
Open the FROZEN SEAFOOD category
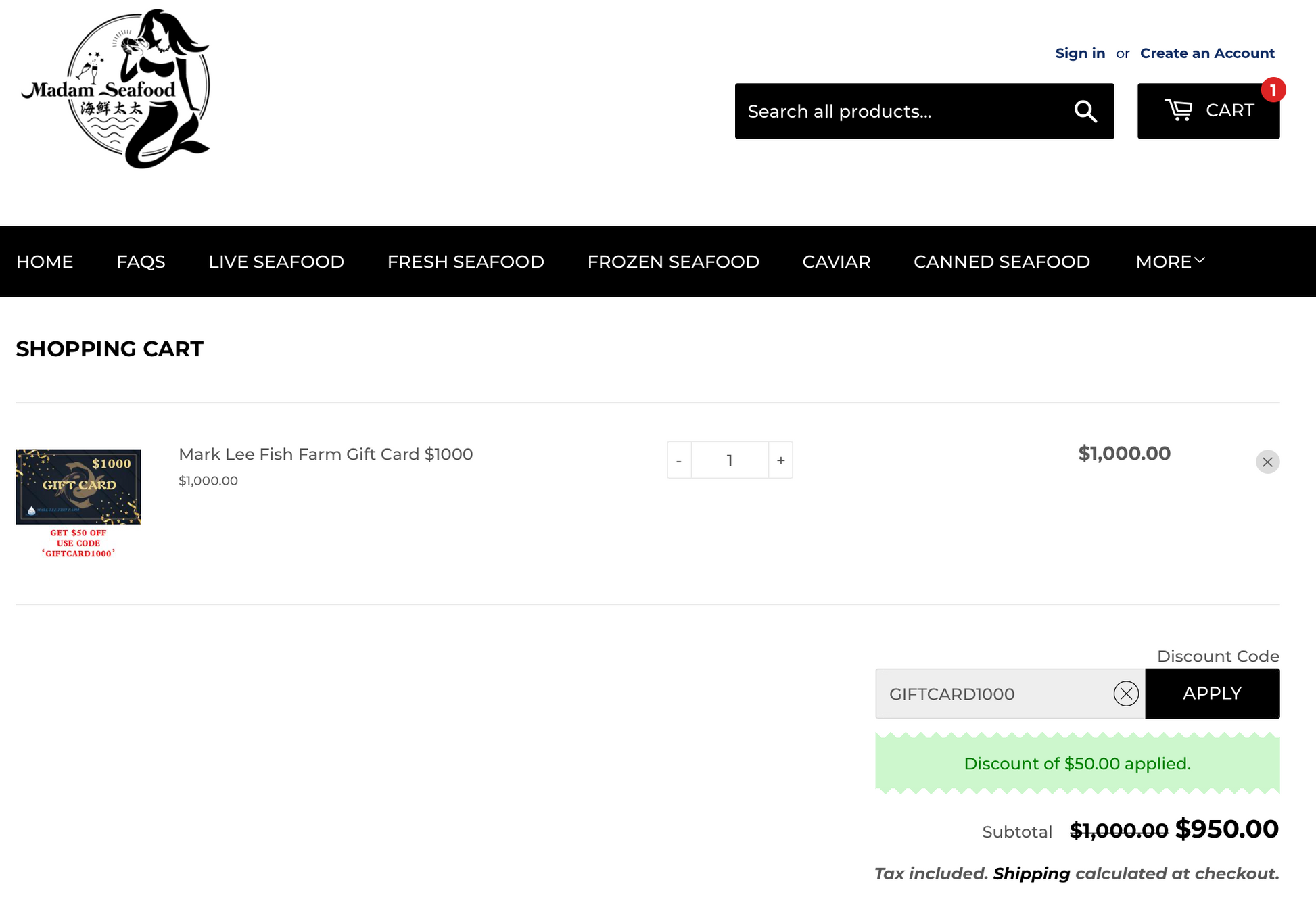[673, 262]
